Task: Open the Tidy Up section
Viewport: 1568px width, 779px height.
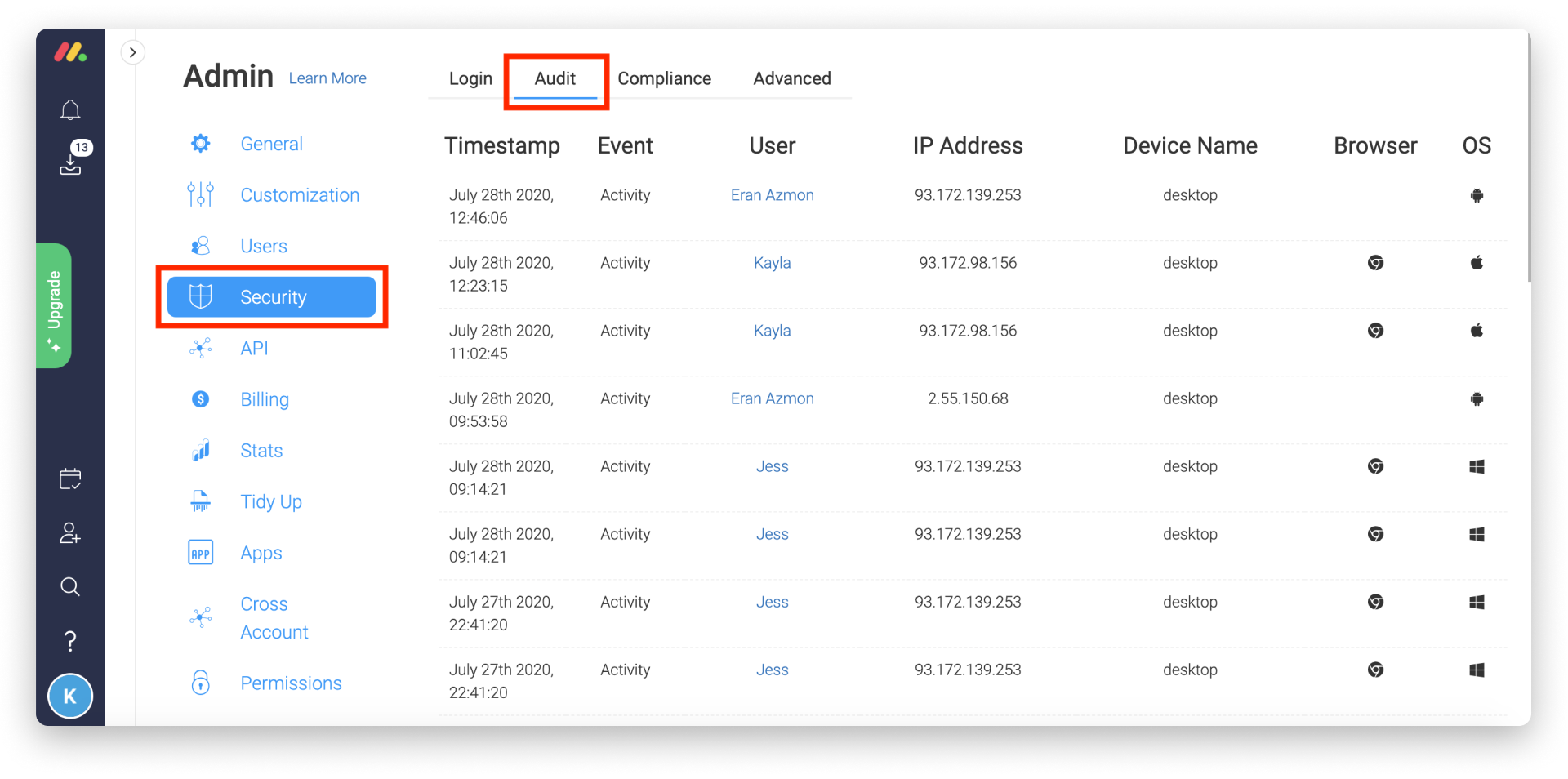Action: pos(271,501)
